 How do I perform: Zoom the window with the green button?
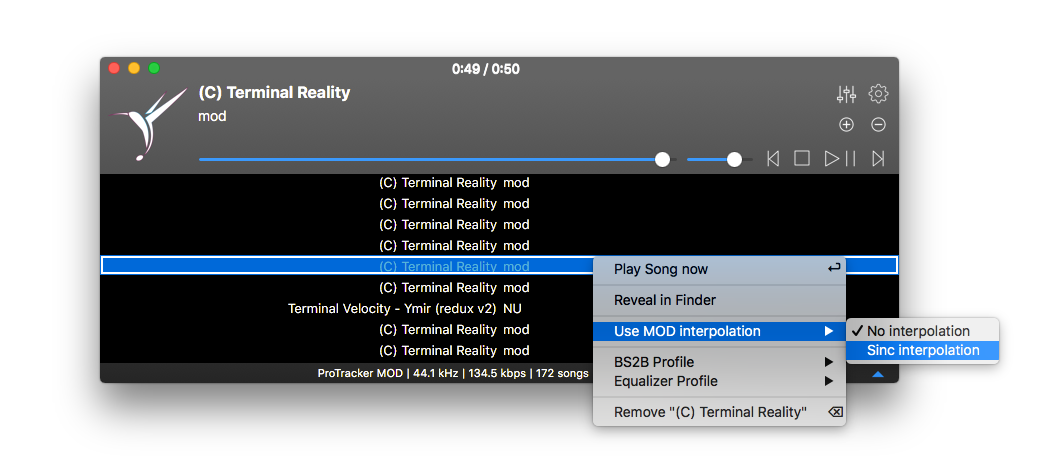click(x=154, y=68)
